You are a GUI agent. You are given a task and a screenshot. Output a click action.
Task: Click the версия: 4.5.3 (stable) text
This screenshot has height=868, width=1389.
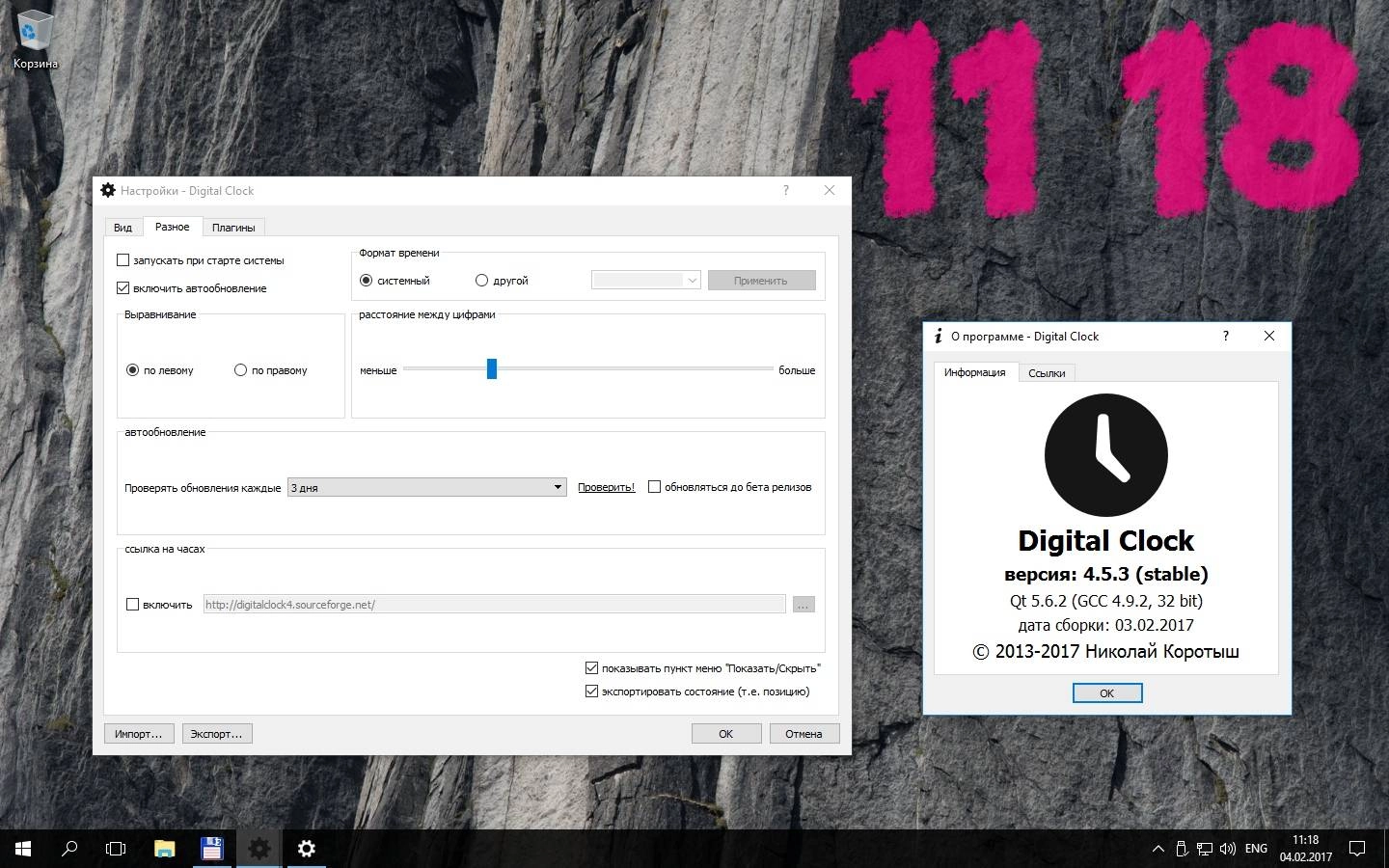tap(1106, 575)
